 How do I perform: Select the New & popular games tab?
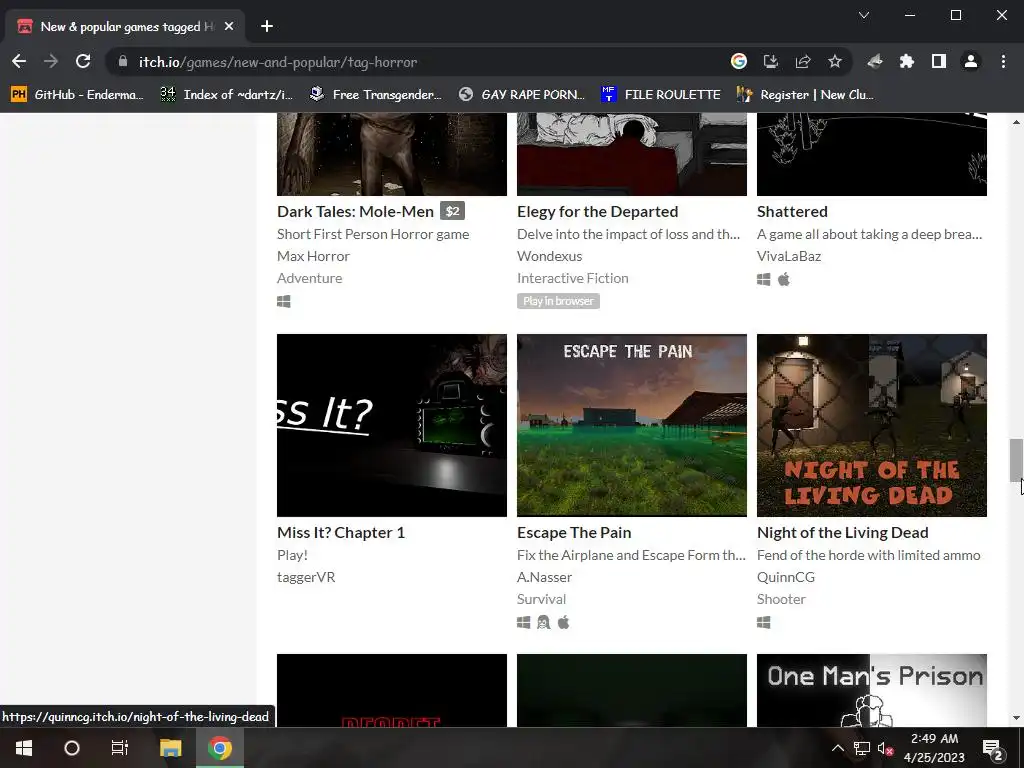[125, 26]
